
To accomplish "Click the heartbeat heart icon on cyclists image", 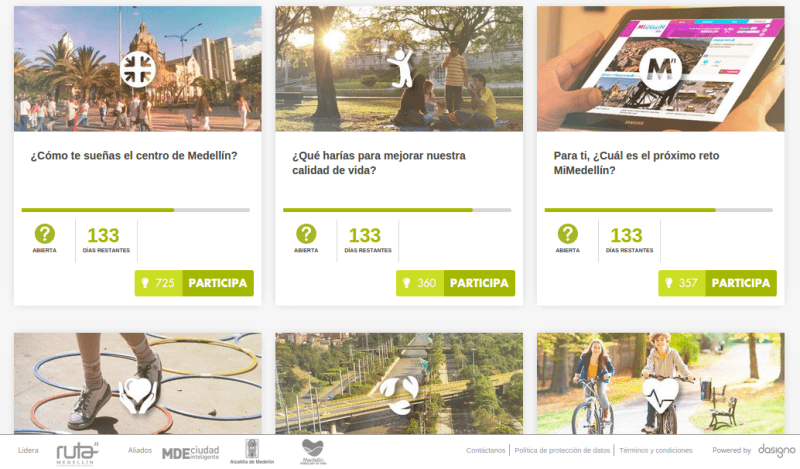I will (661, 396).
